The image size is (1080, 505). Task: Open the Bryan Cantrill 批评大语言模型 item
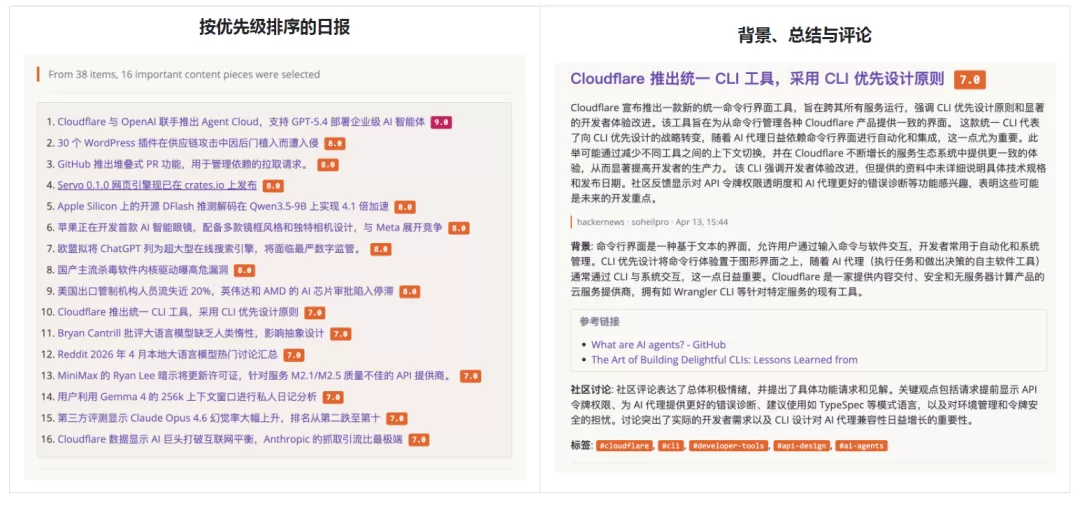tap(191, 333)
